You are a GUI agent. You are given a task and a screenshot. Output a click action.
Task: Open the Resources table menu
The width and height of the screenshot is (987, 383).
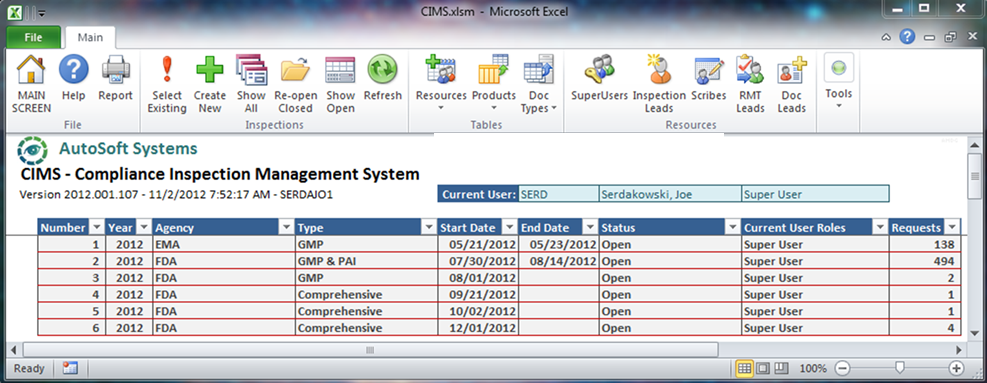[441, 84]
